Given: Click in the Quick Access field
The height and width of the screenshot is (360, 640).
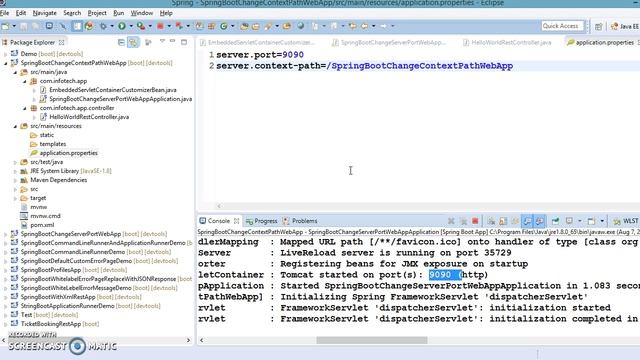Looking at the screenshot, I should coord(562,26).
